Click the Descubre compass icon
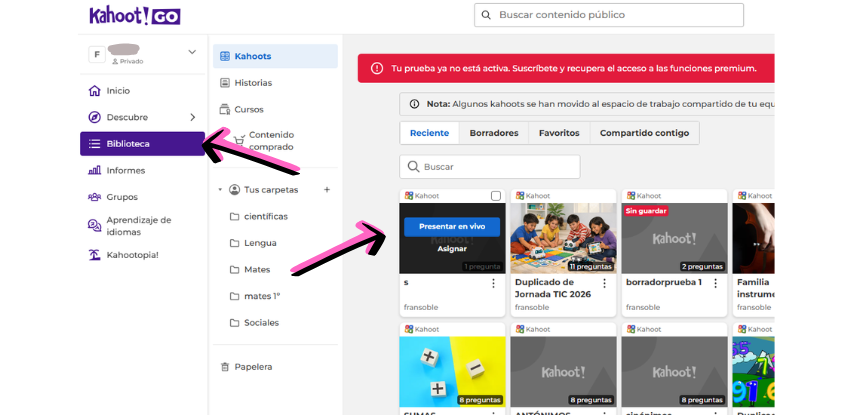Viewport: 853px width, 415px height. pyautogui.click(x=95, y=117)
